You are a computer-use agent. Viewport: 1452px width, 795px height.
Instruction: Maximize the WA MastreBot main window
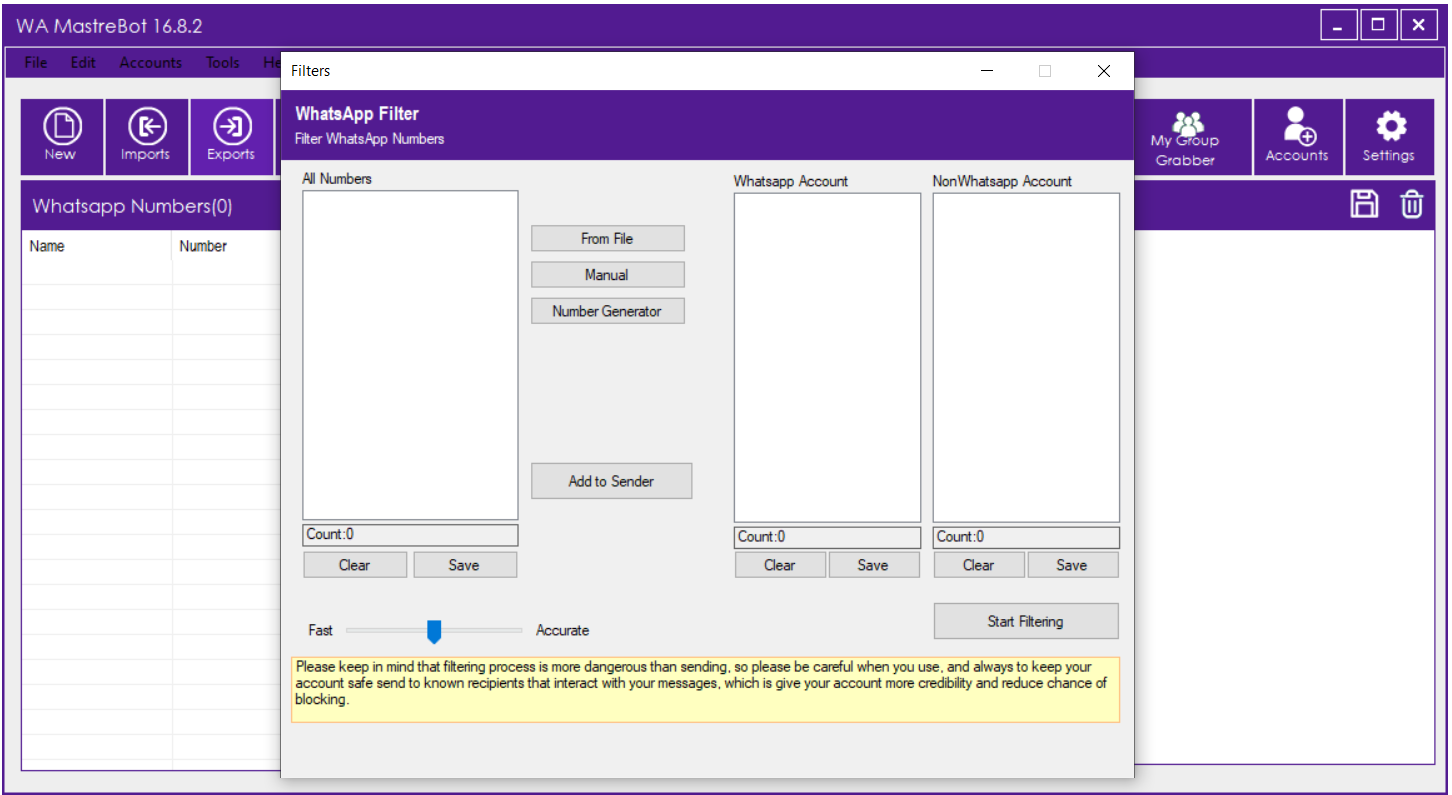[x=1378, y=26]
